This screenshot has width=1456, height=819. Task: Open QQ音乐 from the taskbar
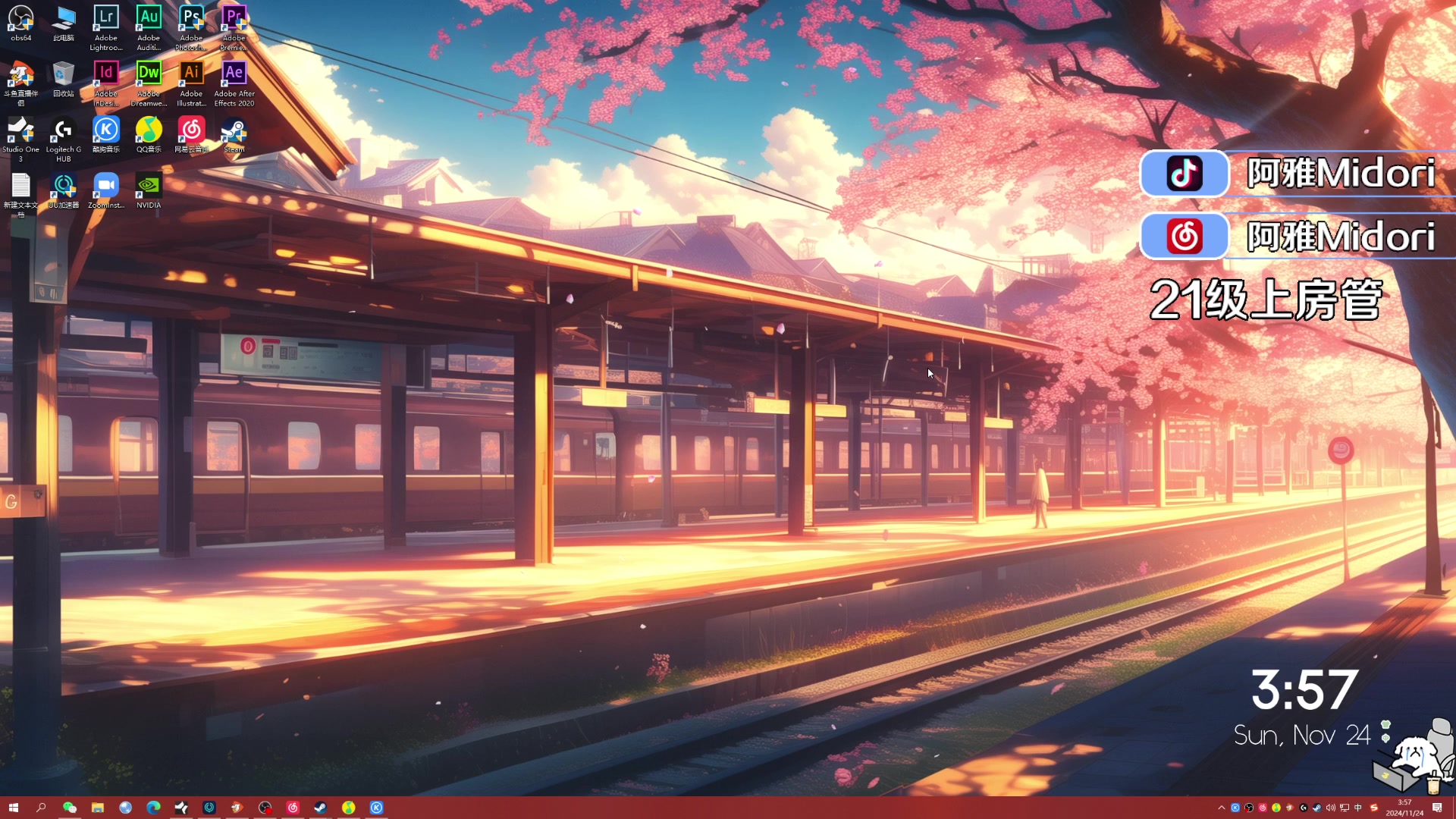(348, 808)
